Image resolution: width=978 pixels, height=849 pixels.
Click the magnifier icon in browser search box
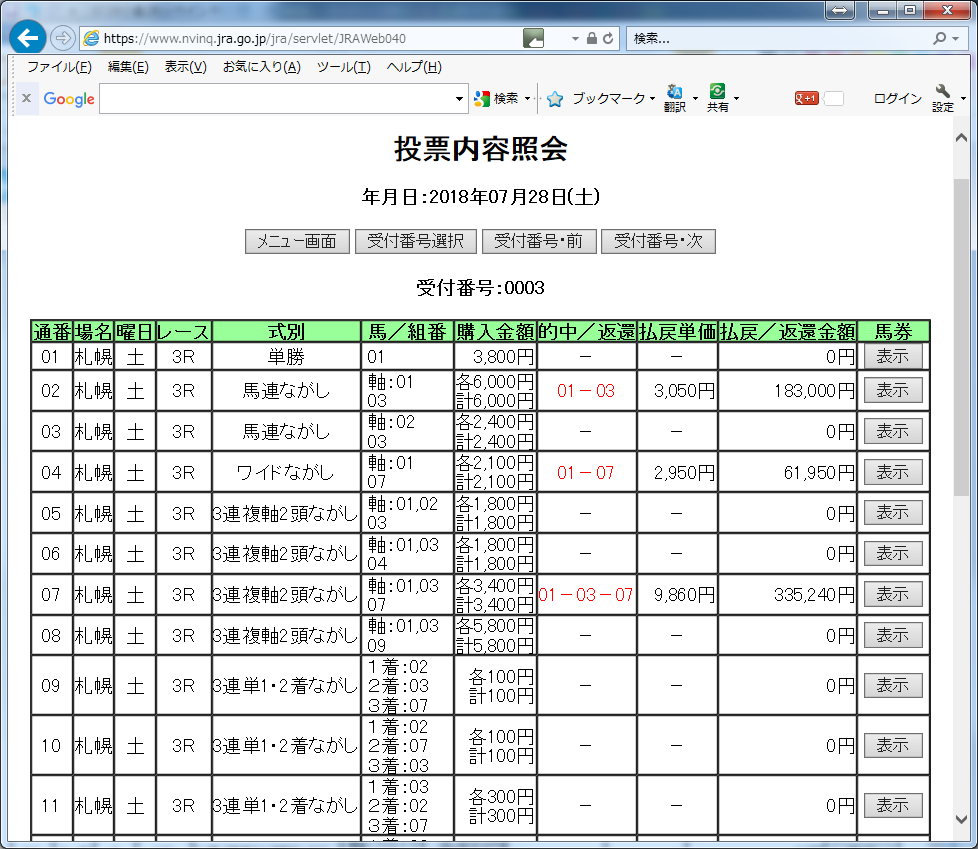click(x=939, y=38)
